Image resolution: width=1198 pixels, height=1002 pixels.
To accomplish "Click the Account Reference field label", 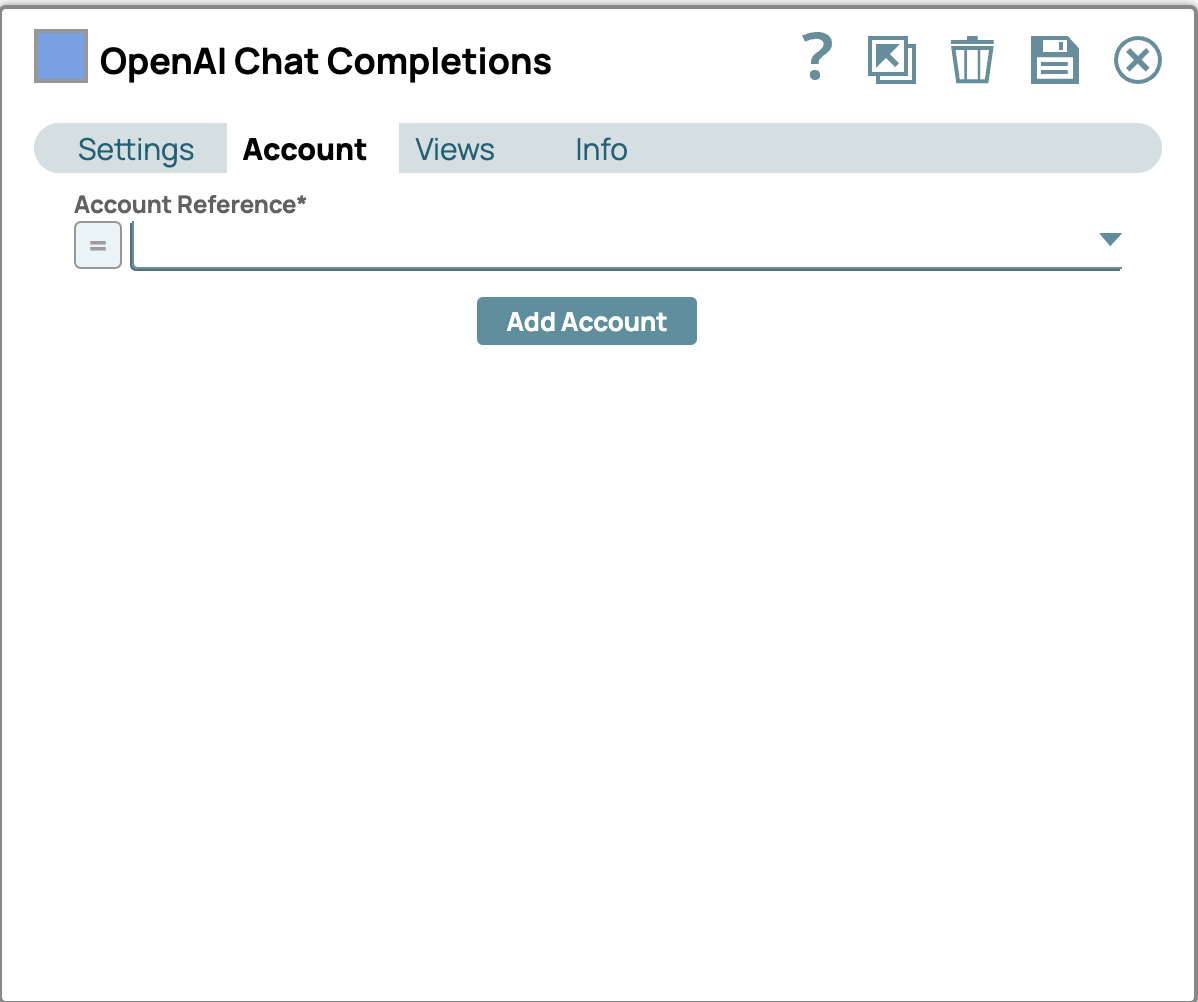I will (x=185, y=205).
